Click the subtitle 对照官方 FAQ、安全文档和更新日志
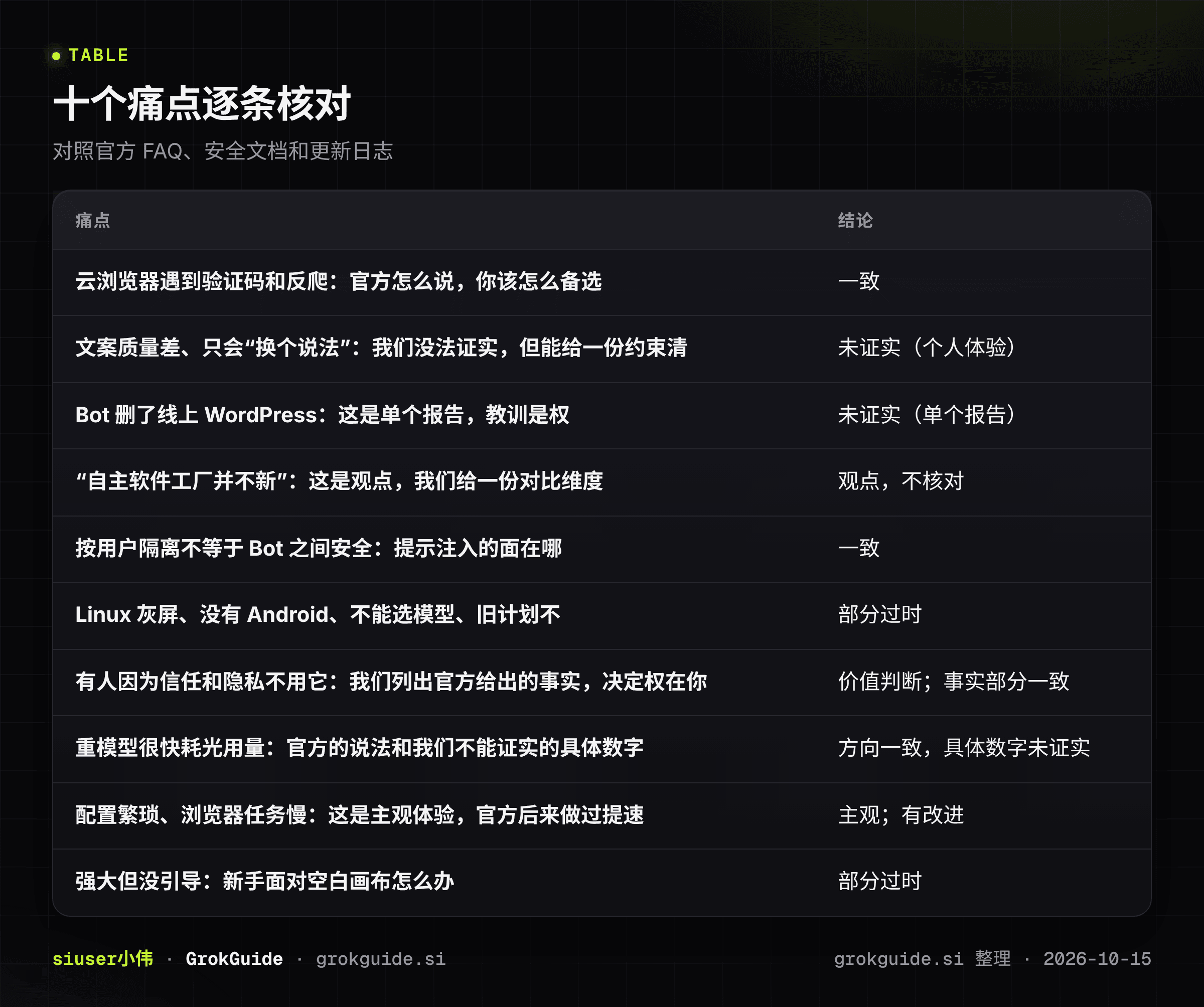Viewport: 1204px width, 1007px height. (x=222, y=151)
